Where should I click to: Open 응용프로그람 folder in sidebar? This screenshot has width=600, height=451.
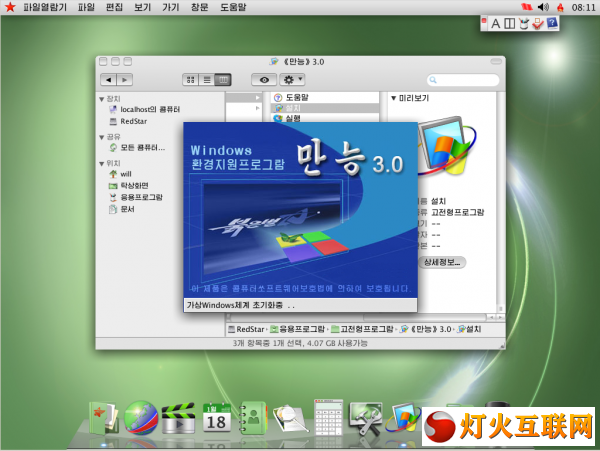(x=135, y=197)
